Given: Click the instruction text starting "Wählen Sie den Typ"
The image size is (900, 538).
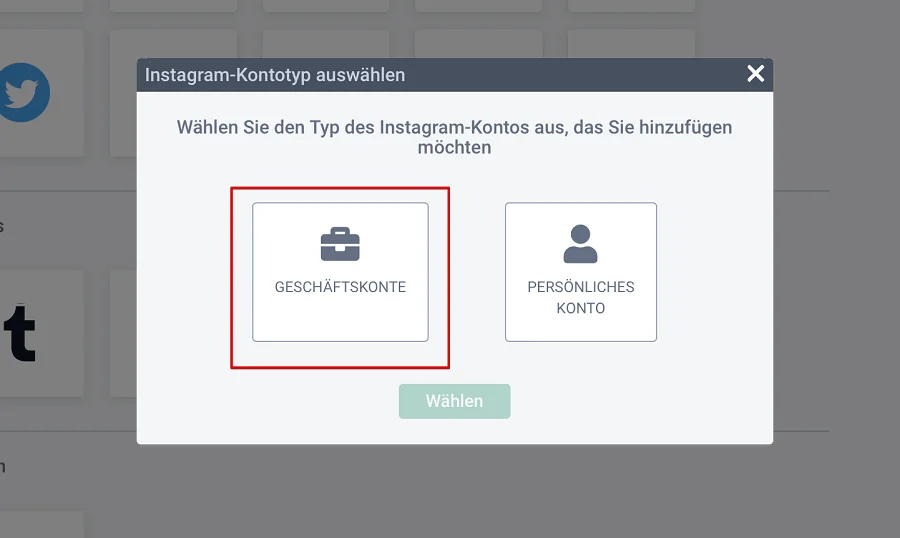Looking at the screenshot, I should (454, 128).
